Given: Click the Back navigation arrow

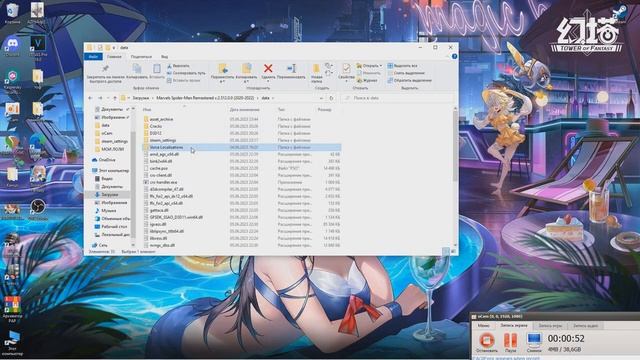Looking at the screenshot, I should [91, 98].
